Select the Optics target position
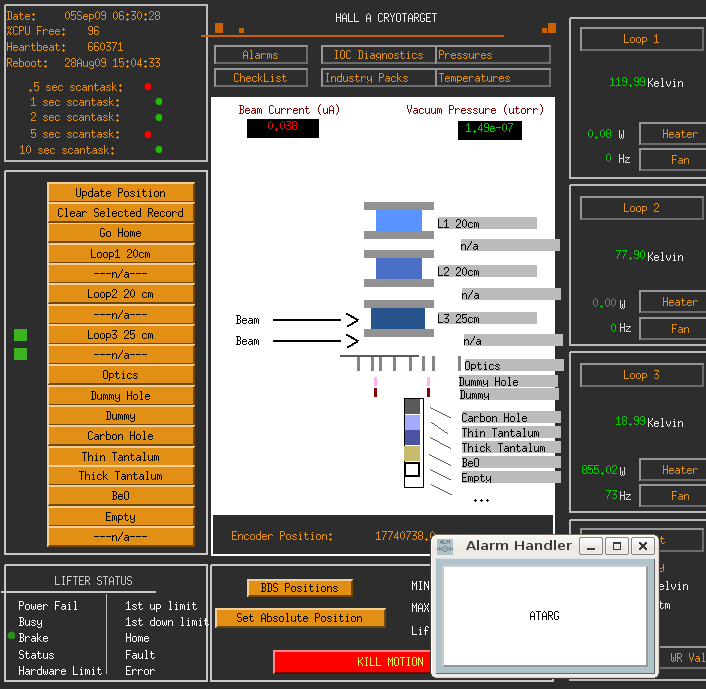Viewport: 706px width, 689px height. click(x=121, y=375)
